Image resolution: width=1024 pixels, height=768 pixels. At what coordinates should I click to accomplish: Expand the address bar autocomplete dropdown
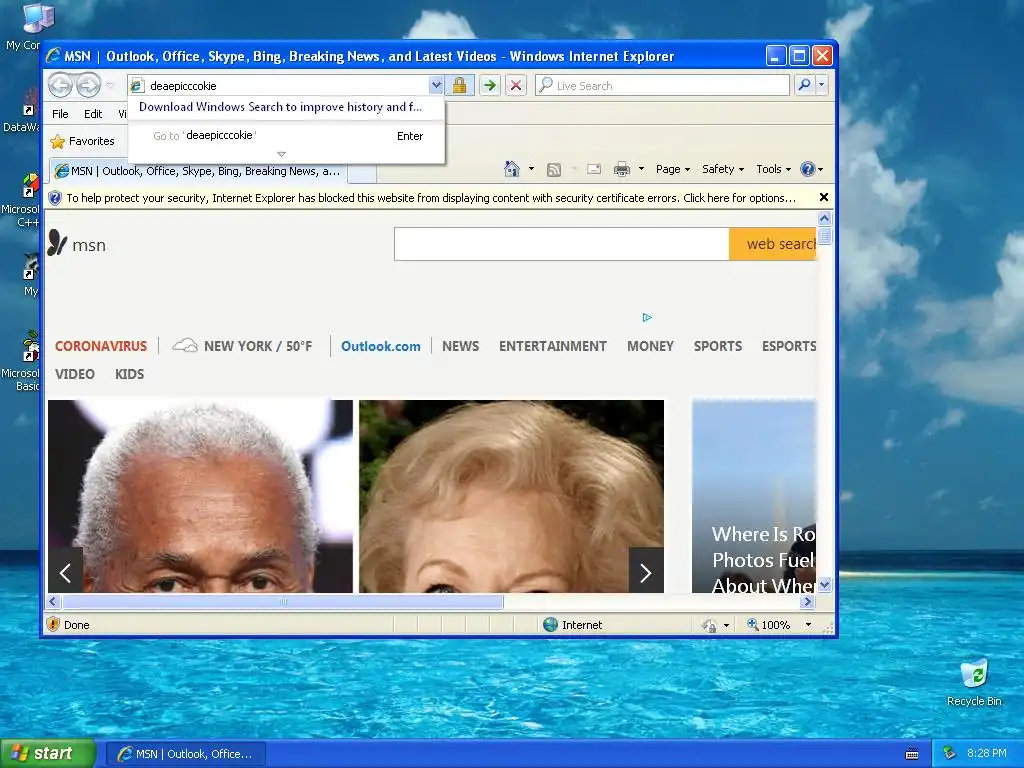(436, 86)
